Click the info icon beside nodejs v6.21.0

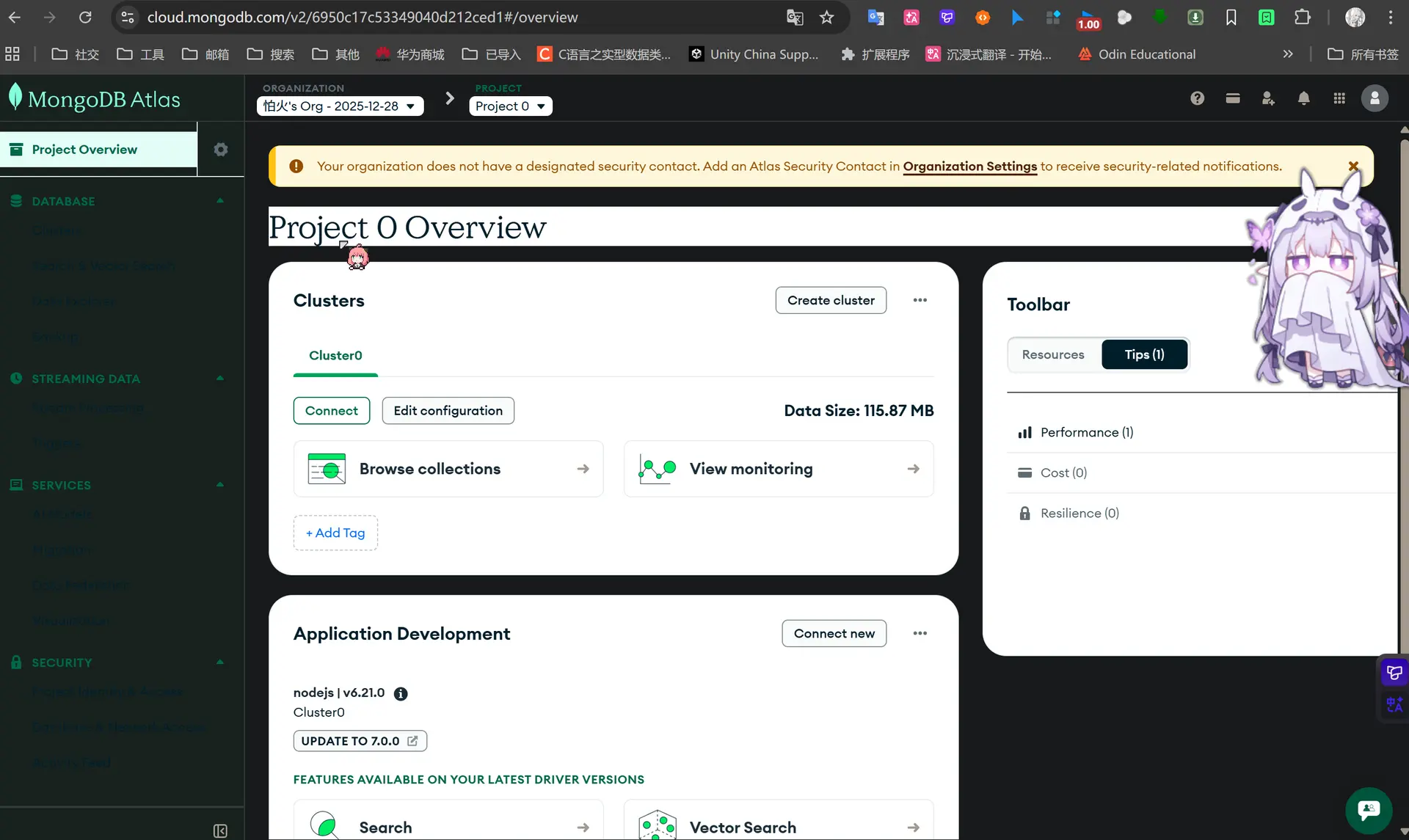[401, 693]
